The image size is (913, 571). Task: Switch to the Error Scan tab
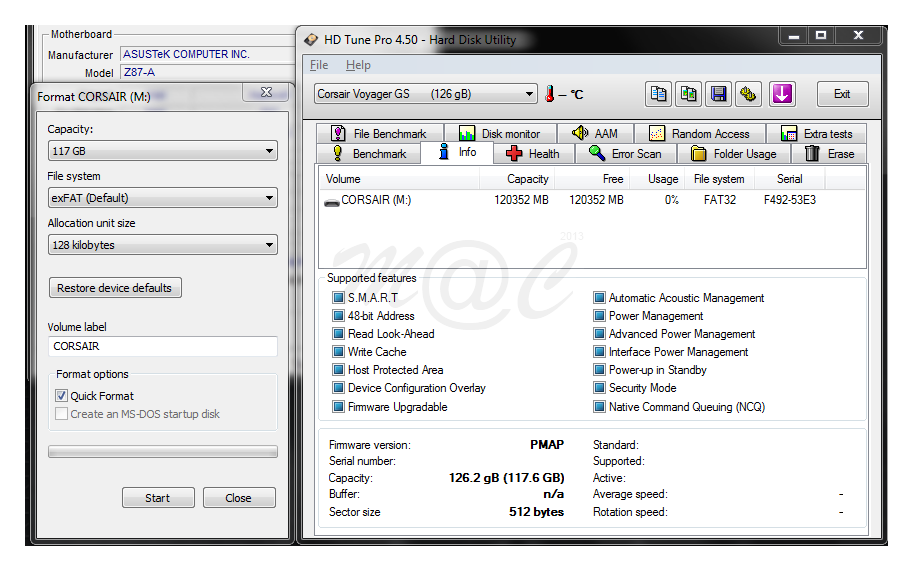click(626, 154)
